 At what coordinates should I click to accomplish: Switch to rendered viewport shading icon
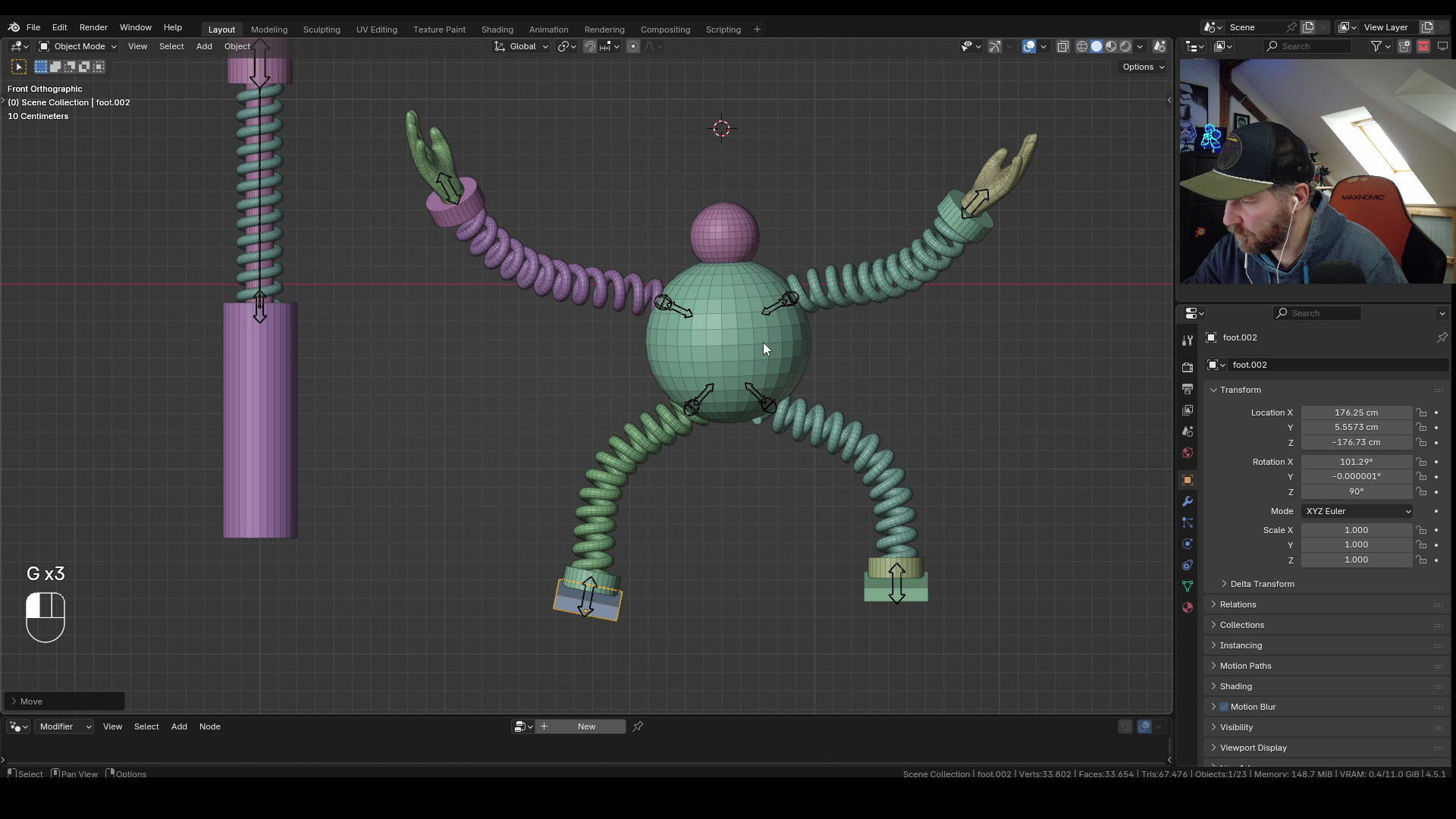[x=1125, y=46]
